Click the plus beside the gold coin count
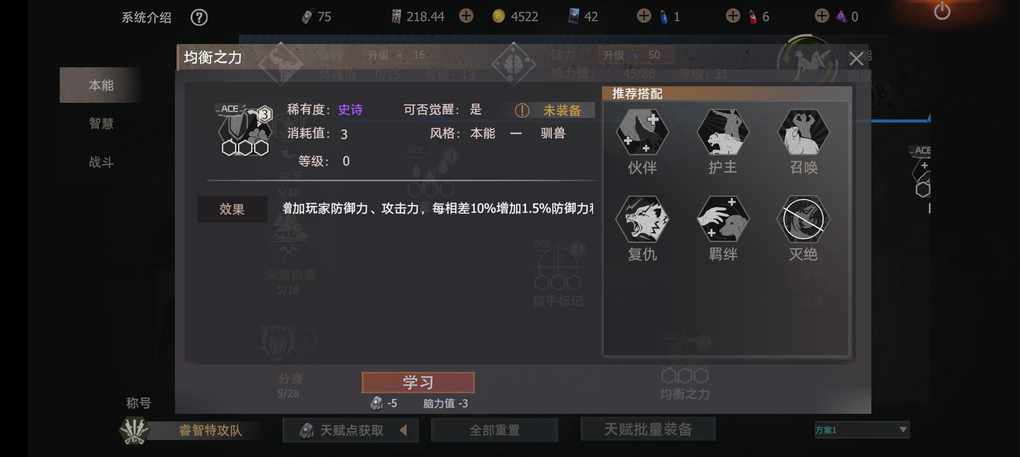This screenshot has height=457, width=1020. [x=466, y=16]
